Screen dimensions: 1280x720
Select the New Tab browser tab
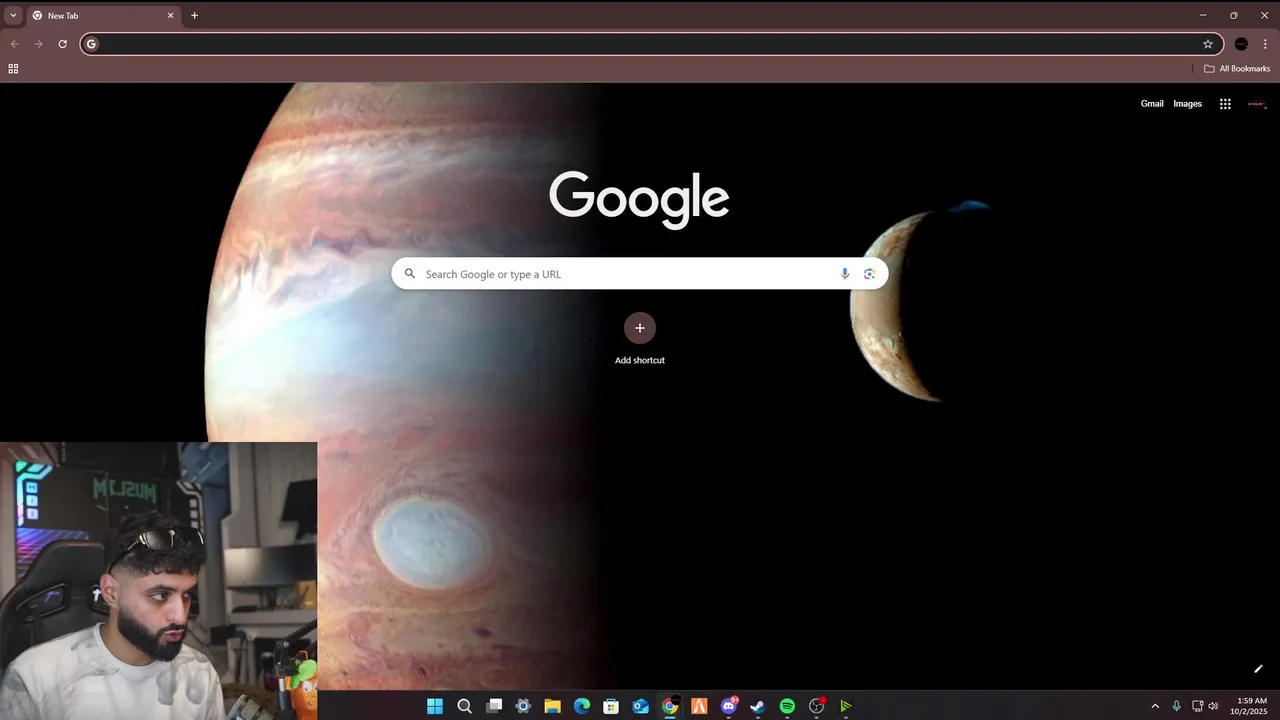(x=103, y=16)
